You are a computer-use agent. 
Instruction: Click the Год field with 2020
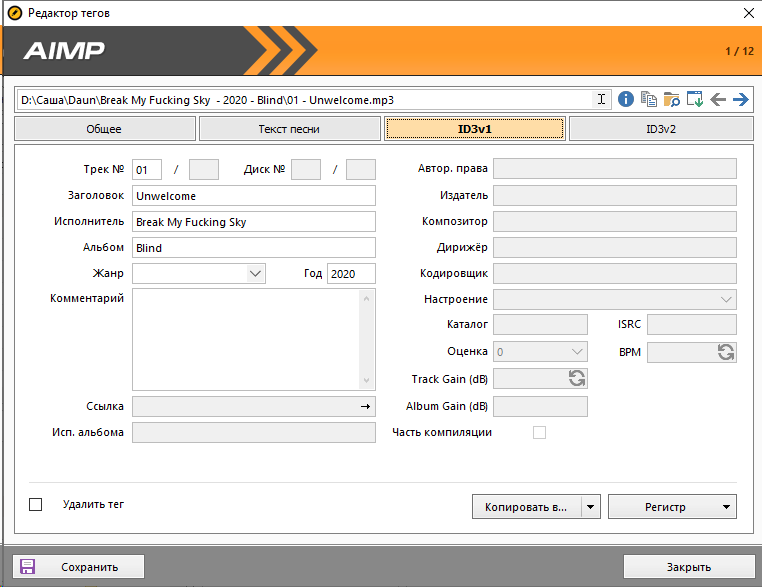click(x=351, y=274)
